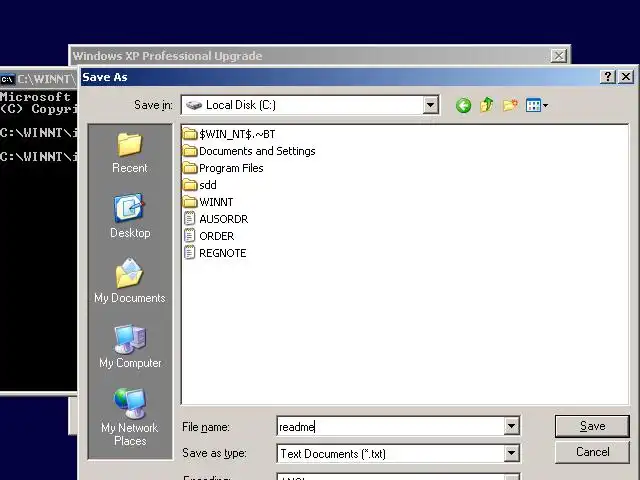This screenshot has height=480, width=640.
Task: Click the Cancel button
Action: coord(592,452)
